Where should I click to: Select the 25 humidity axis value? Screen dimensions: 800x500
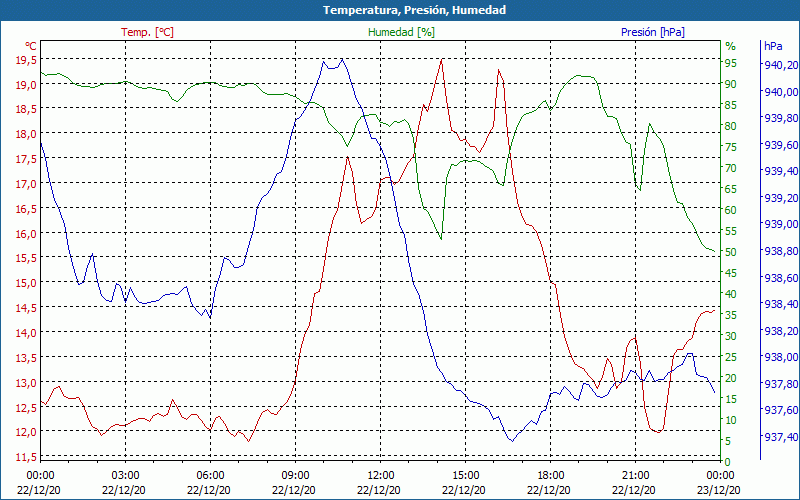point(731,357)
